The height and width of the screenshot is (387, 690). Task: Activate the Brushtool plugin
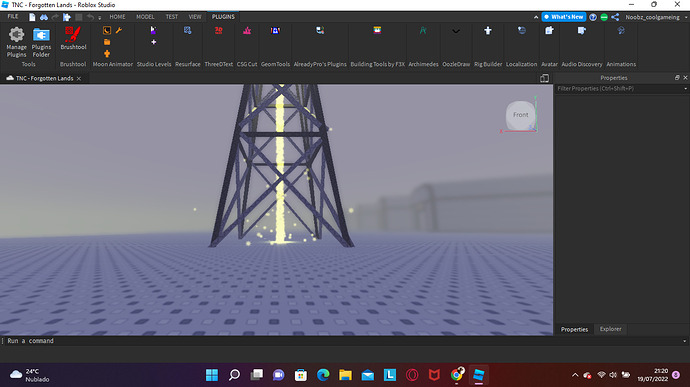(73, 38)
